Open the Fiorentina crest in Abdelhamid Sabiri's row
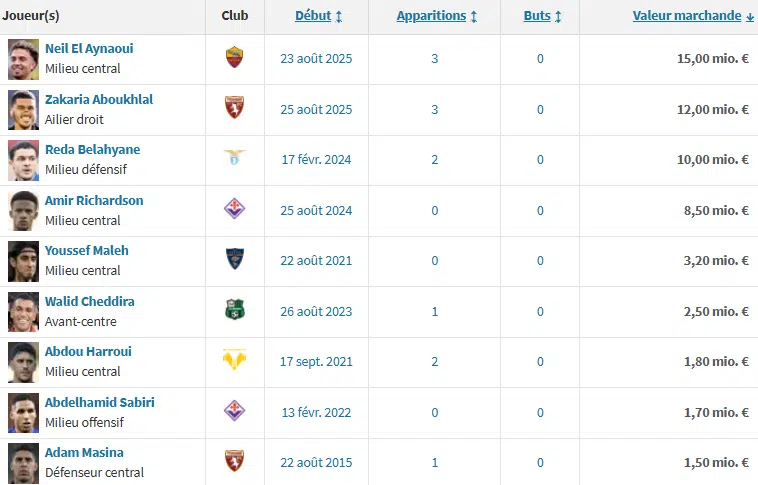The height and width of the screenshot is (485, 758). click(234, 412)
